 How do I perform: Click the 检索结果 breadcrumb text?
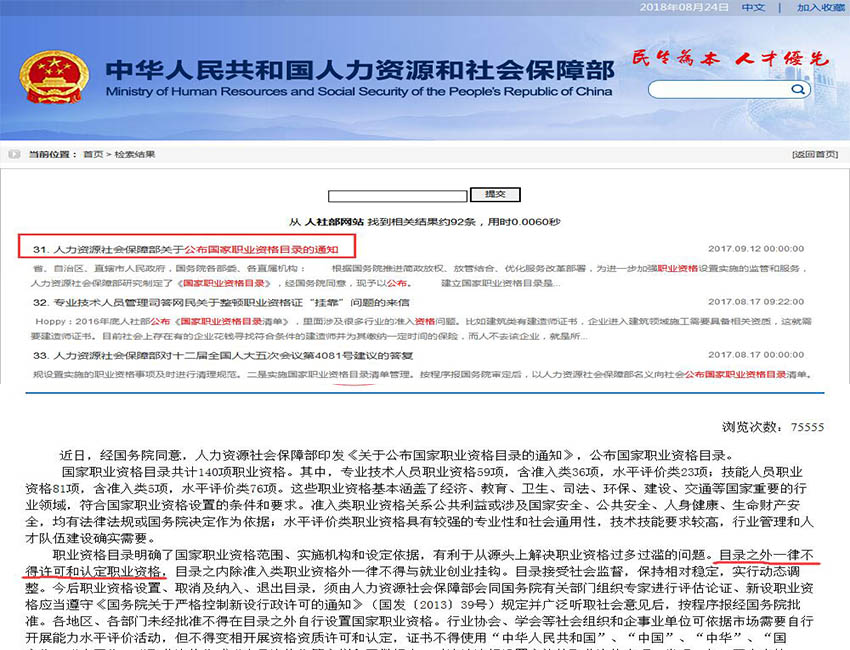click(x=135, y=155)
